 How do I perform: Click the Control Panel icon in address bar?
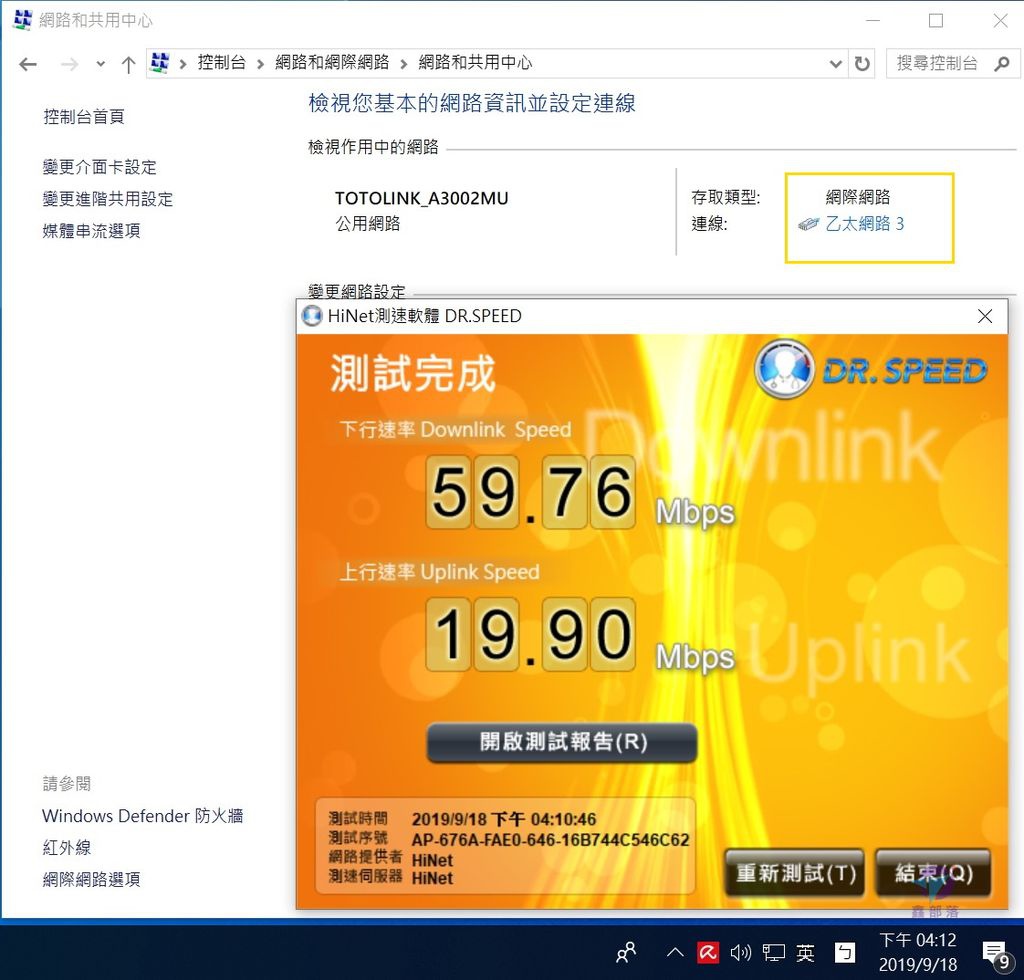(159, 63)
